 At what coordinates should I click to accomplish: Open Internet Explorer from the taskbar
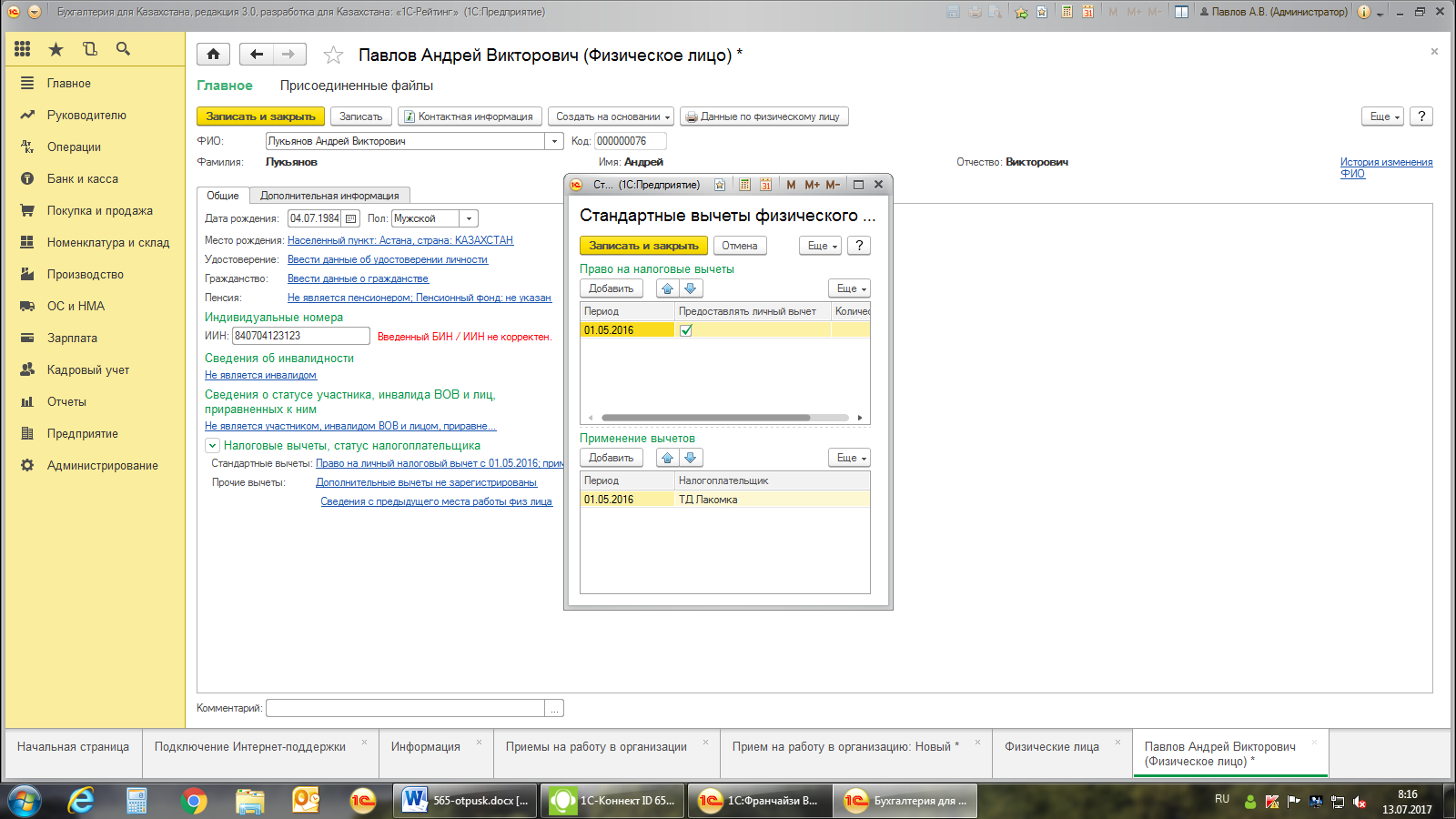(x=81, y=801)
